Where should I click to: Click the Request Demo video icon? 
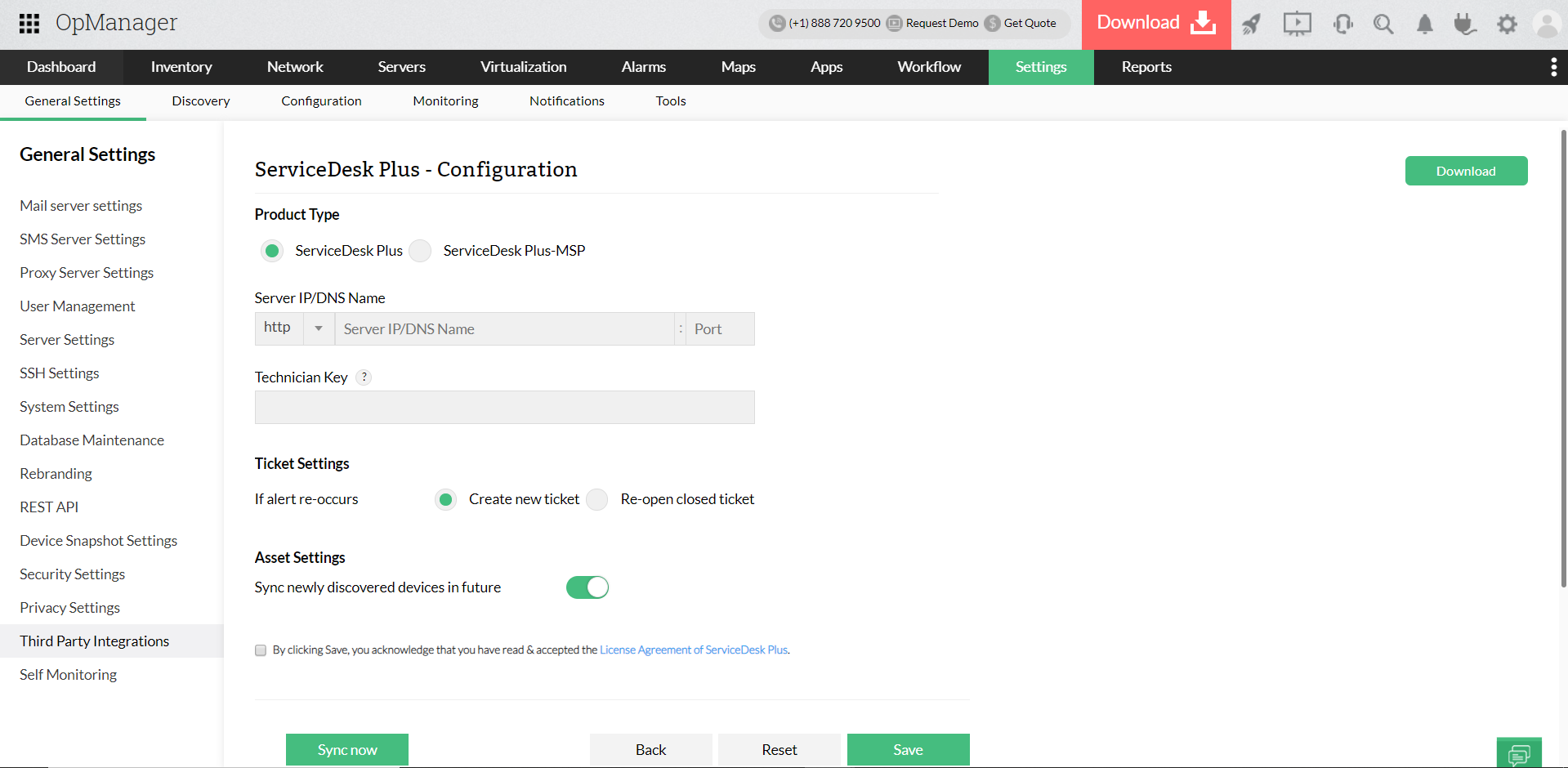click(895, 23)
